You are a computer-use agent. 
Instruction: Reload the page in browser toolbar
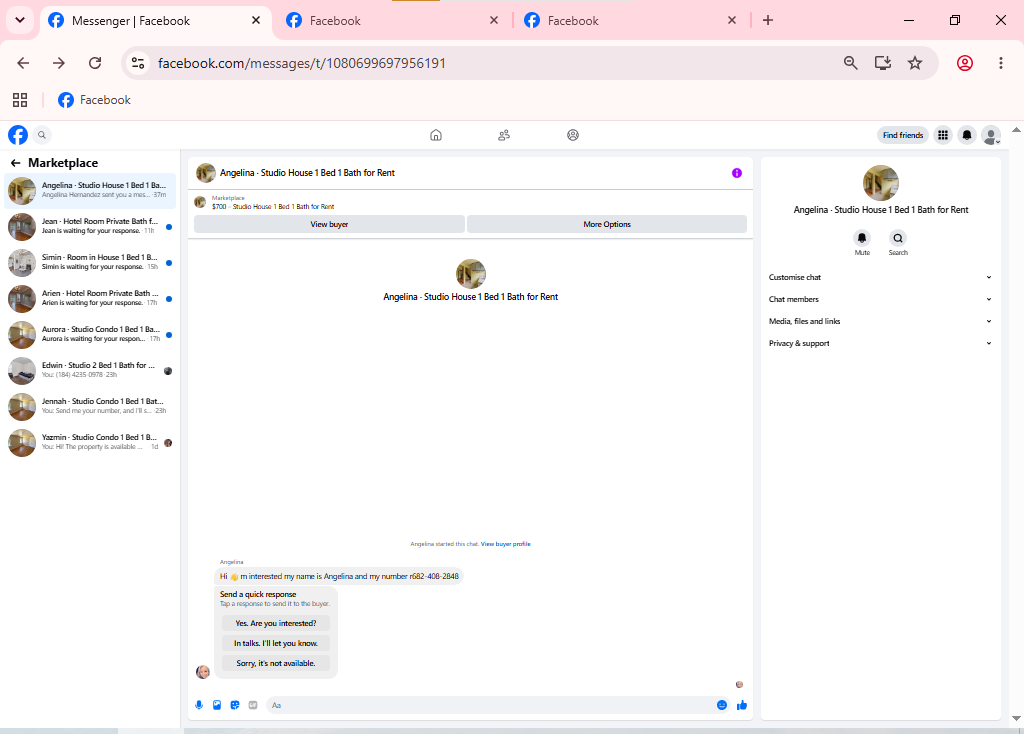95,63
